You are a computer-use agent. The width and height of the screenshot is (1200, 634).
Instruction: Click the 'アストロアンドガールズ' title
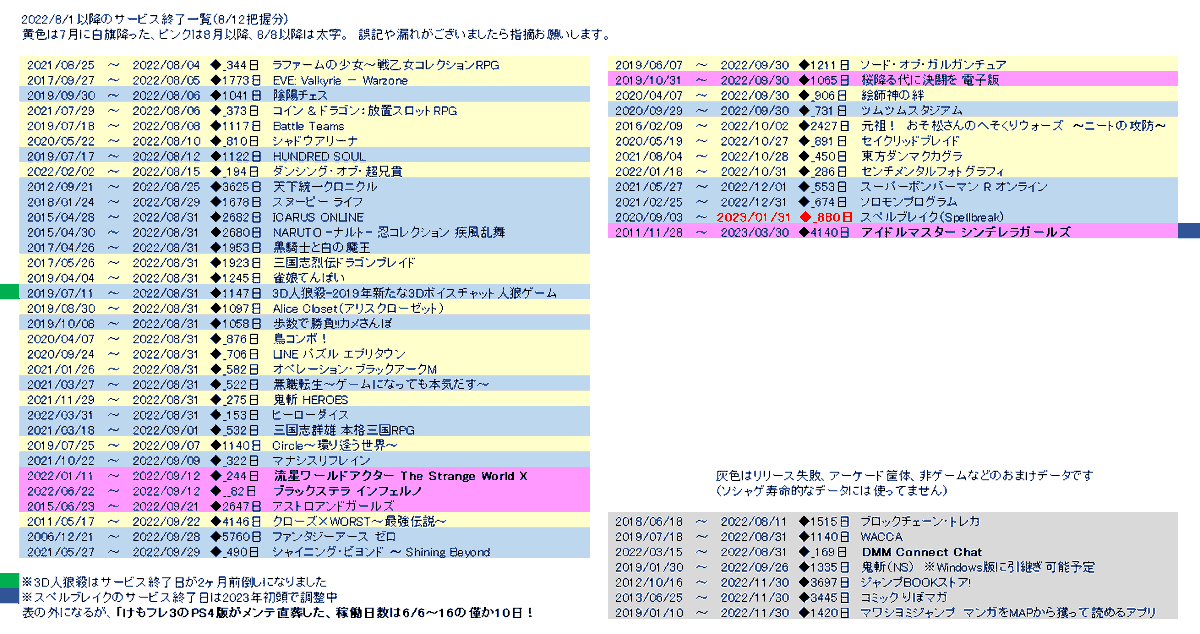point(333,506)
